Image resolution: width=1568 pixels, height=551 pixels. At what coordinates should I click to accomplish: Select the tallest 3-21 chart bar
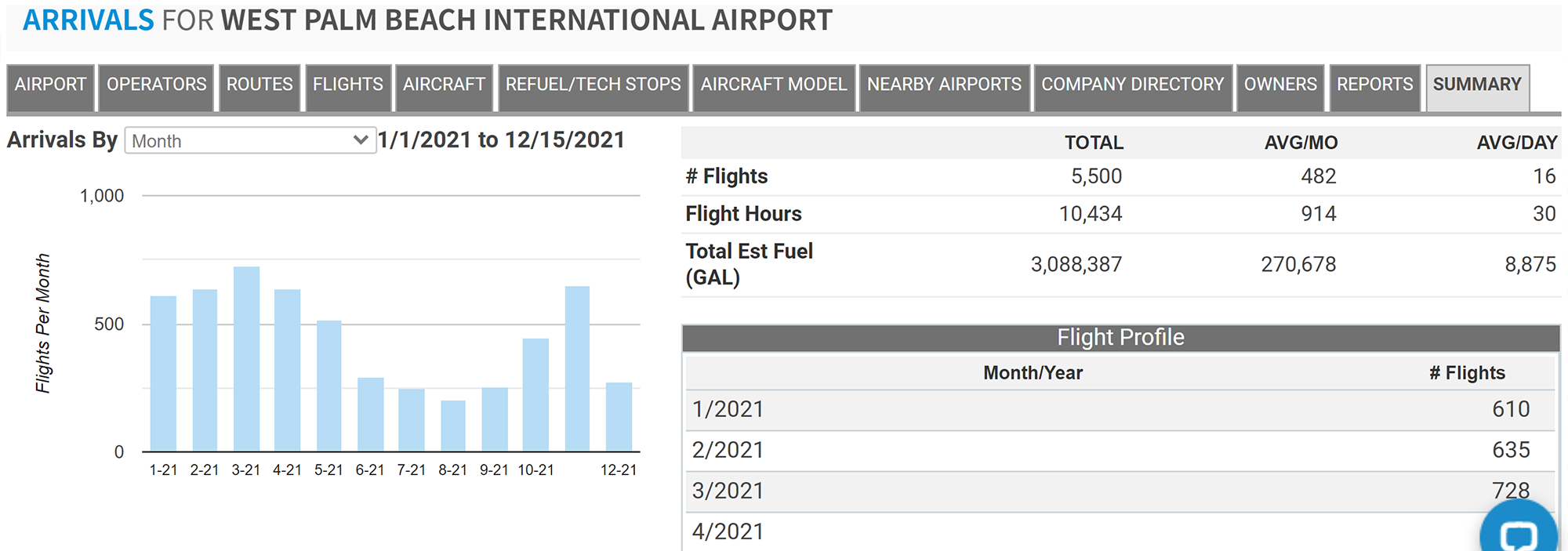[x=246, y=359]
